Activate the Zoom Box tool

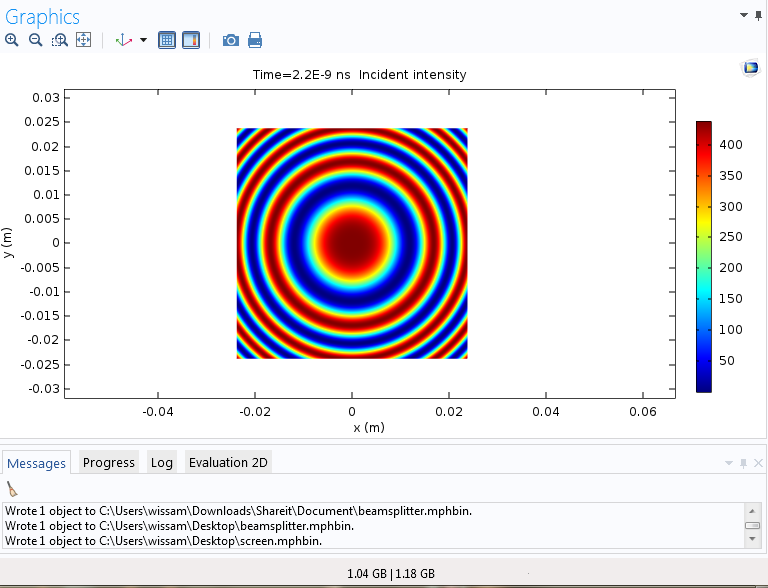60,40
